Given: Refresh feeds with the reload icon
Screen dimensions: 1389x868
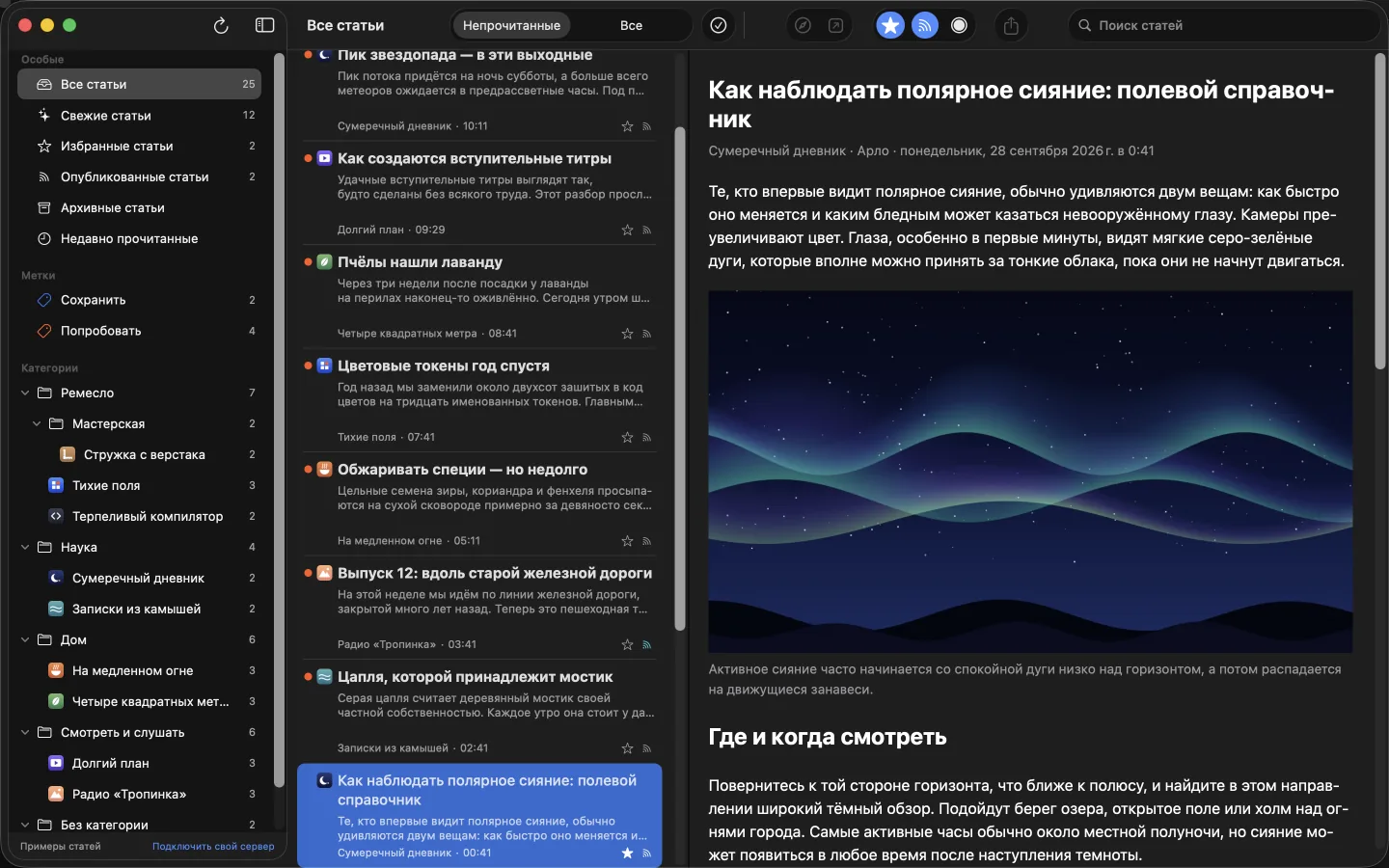Looking at the screenshot, I should (x=221, y=26).
